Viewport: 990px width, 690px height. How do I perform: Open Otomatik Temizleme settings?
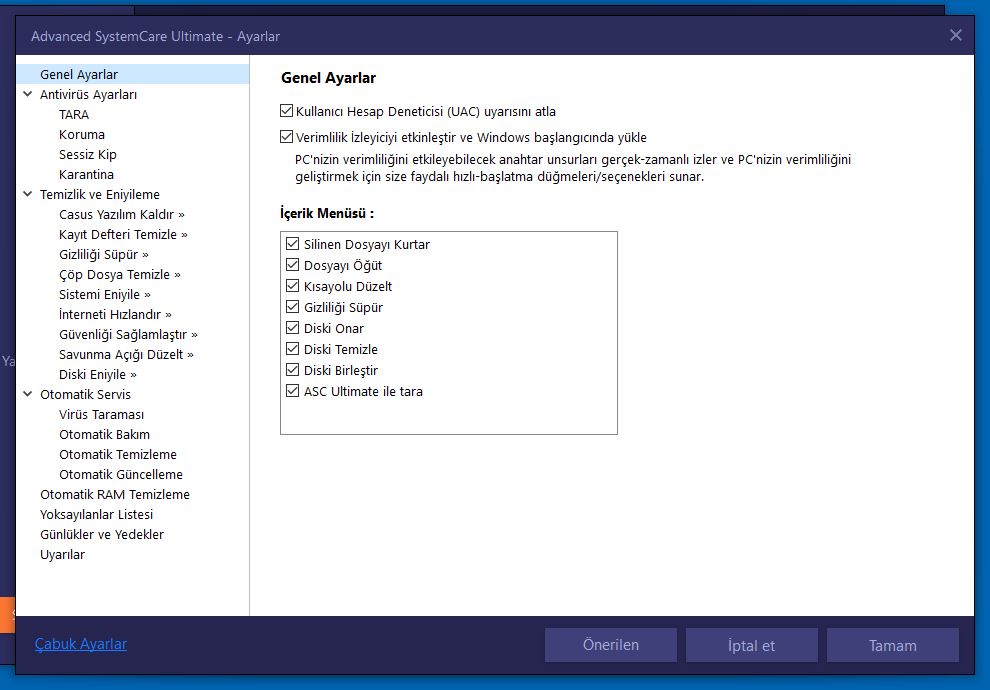(117, 455)
